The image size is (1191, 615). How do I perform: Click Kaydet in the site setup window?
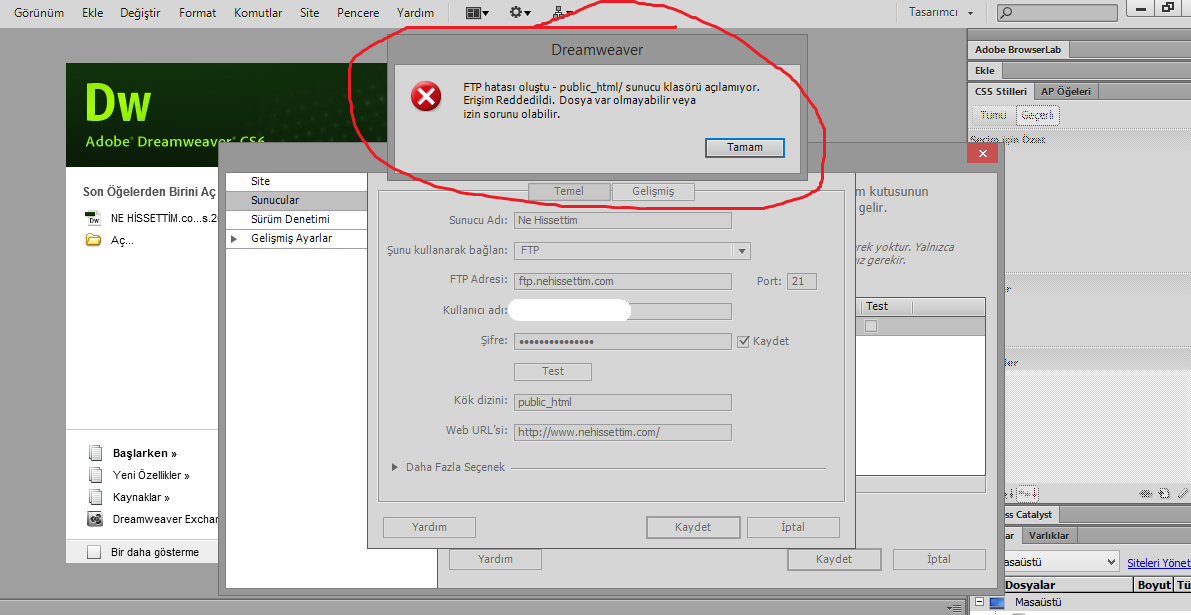click(834, 559)
